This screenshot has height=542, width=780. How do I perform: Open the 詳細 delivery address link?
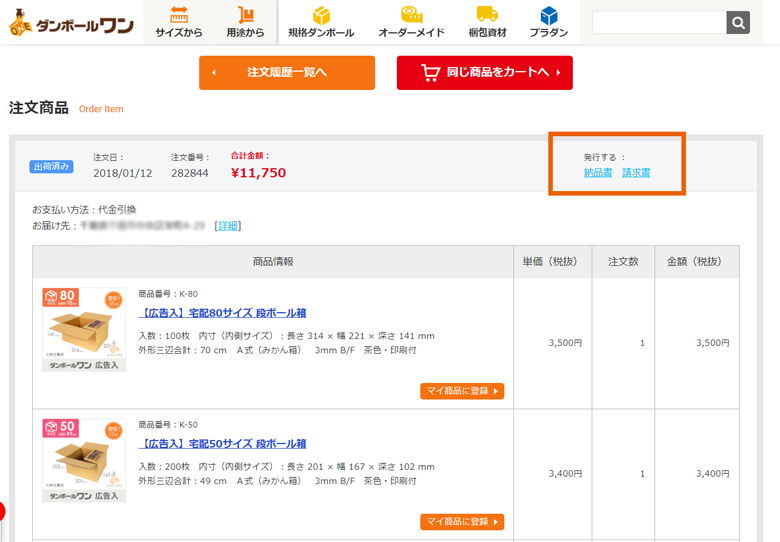[x=228, y=226]
